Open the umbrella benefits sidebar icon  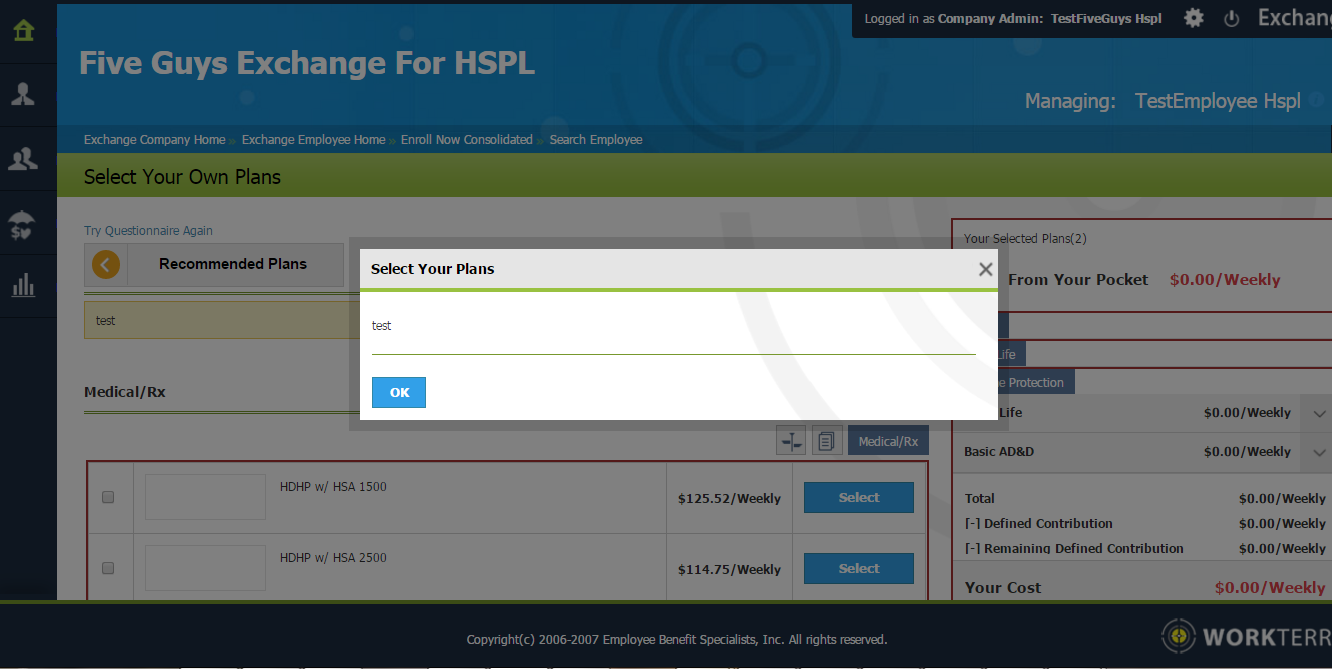tap(23, 224)
